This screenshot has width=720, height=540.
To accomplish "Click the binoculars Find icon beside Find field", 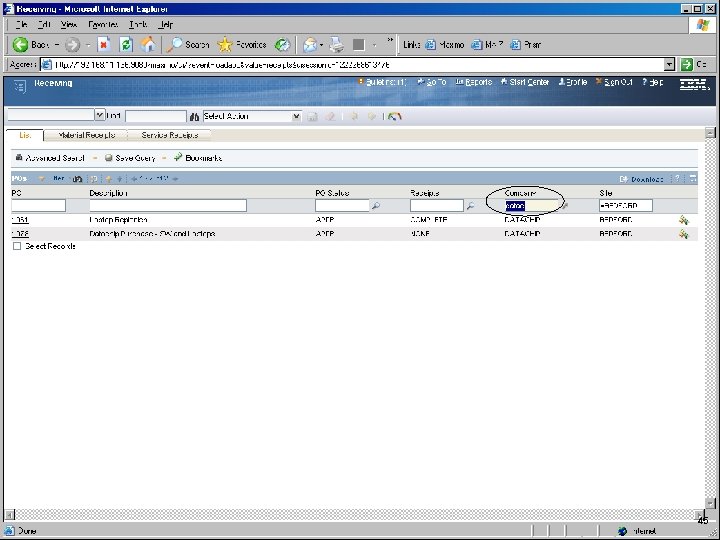I will click(x=194, y=117).
